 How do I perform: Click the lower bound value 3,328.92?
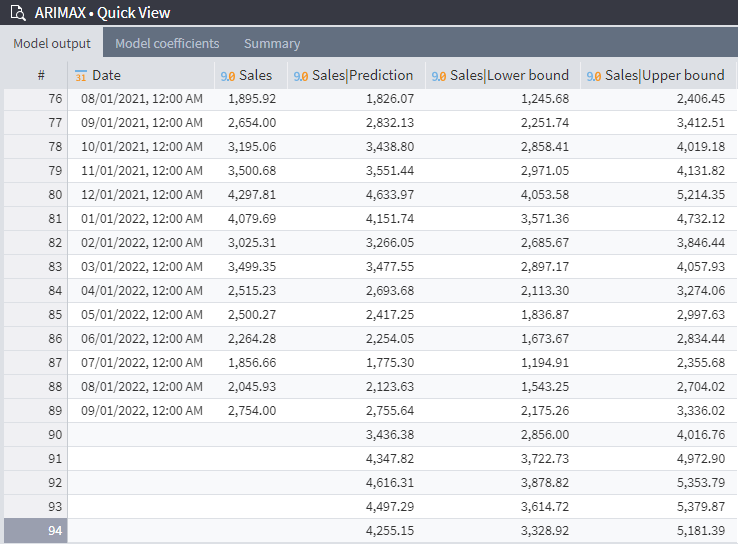(x=545, y=531)
